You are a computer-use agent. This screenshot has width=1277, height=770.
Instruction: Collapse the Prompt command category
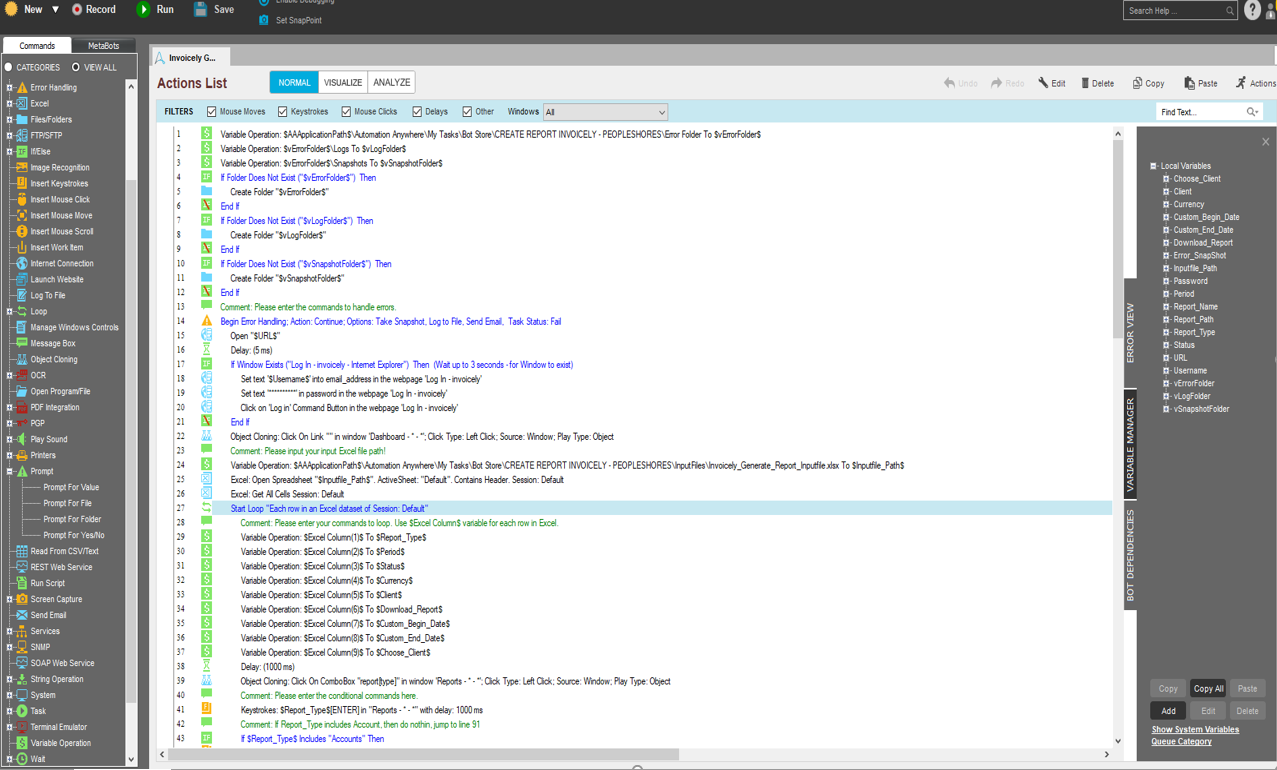10,472
